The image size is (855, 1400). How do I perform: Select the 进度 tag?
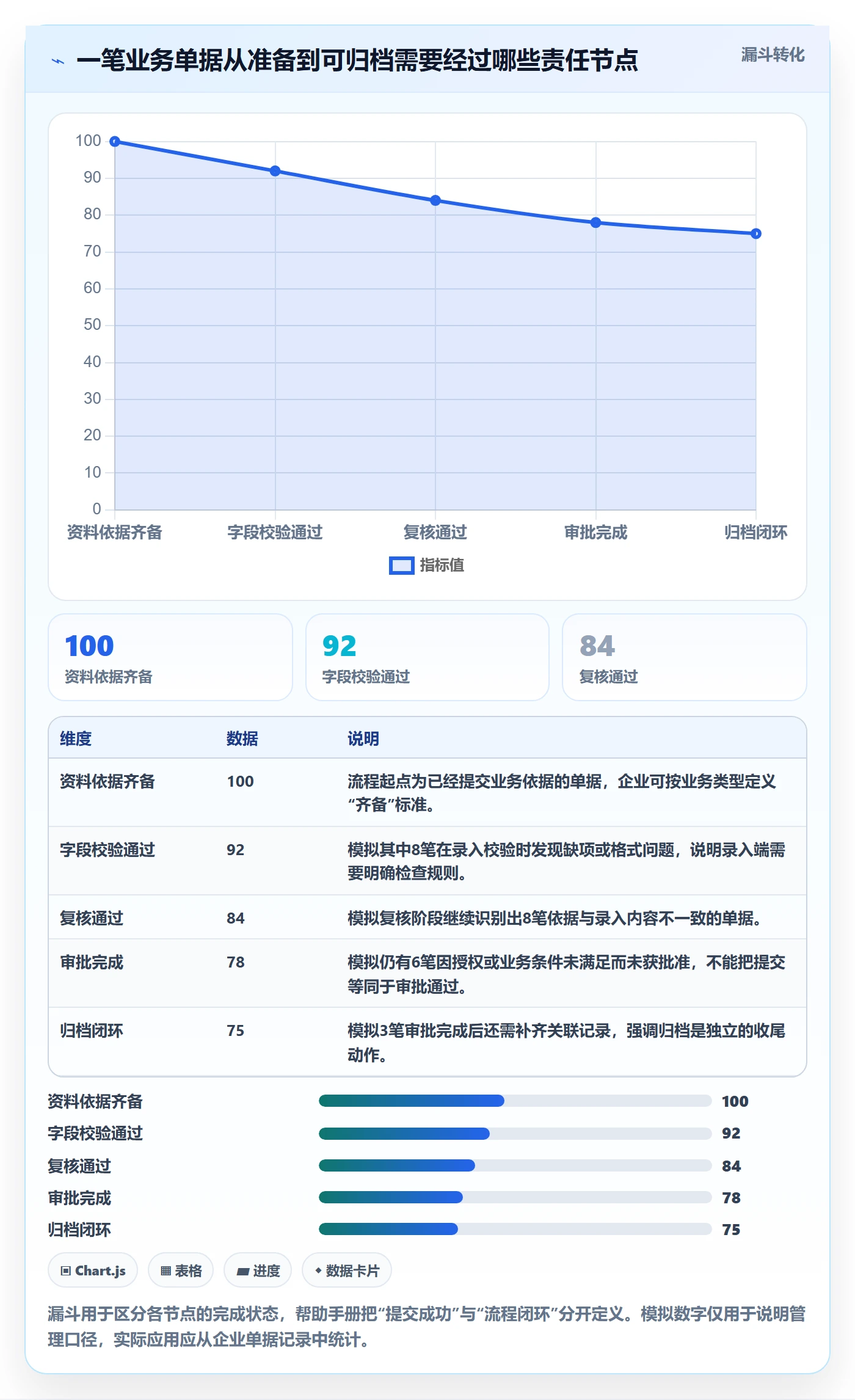(x=258, y=1271)
